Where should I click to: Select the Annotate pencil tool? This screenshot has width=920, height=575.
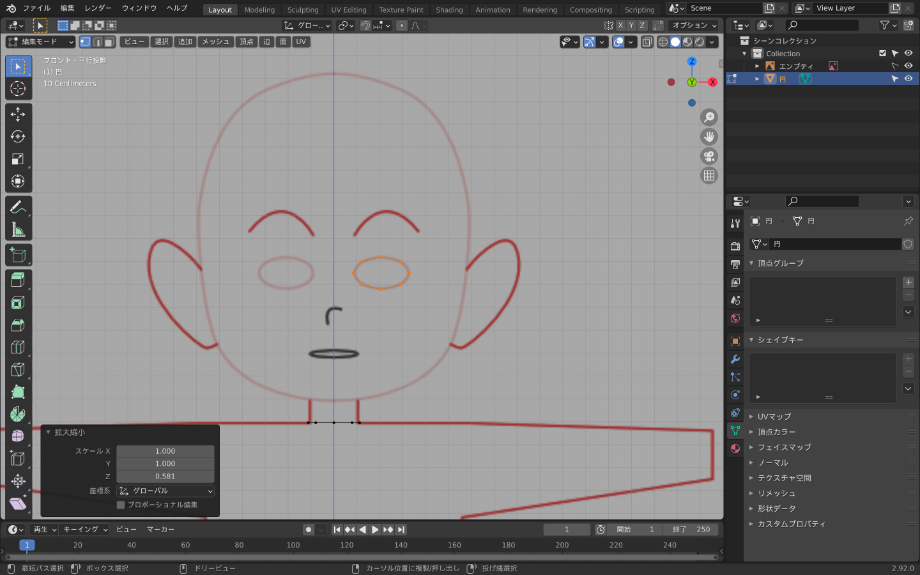[x=18, y=207]
